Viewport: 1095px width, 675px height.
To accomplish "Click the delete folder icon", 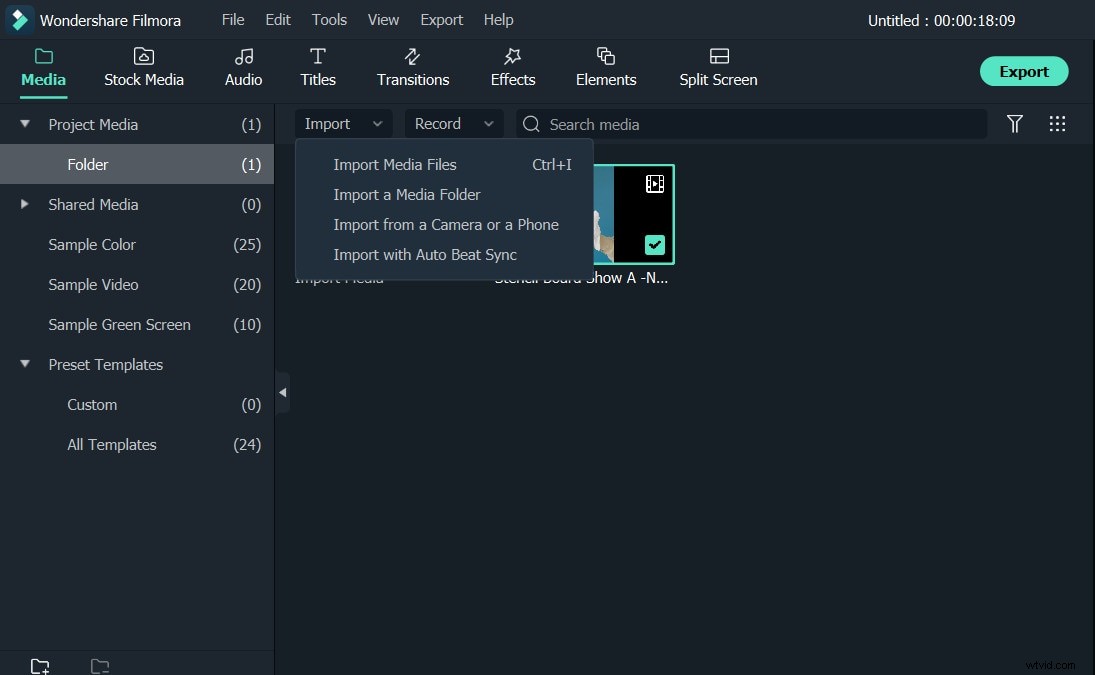I will click(99, 664).
